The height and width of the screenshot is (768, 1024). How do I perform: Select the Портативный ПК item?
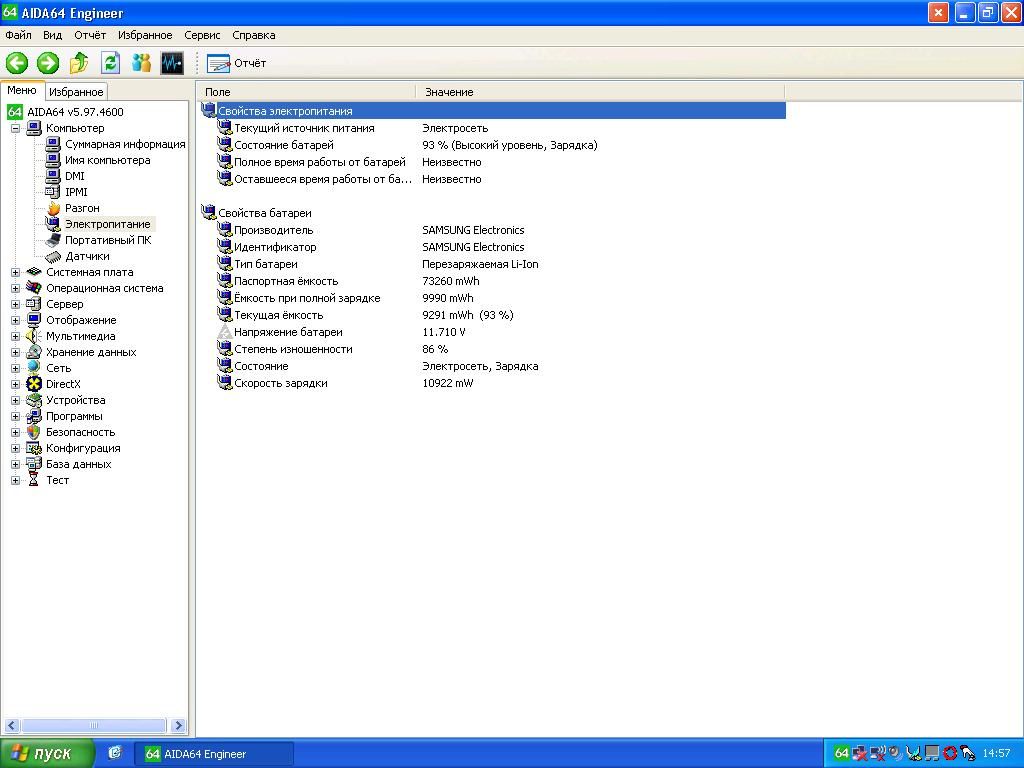[108, 240]
